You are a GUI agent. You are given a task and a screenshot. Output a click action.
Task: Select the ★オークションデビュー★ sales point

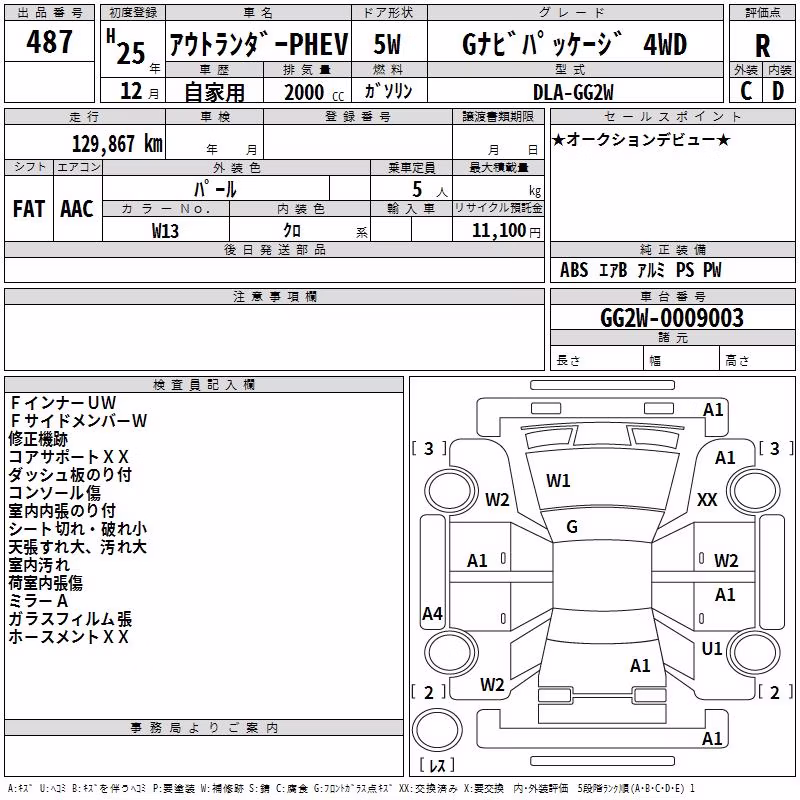pos(641,139)
